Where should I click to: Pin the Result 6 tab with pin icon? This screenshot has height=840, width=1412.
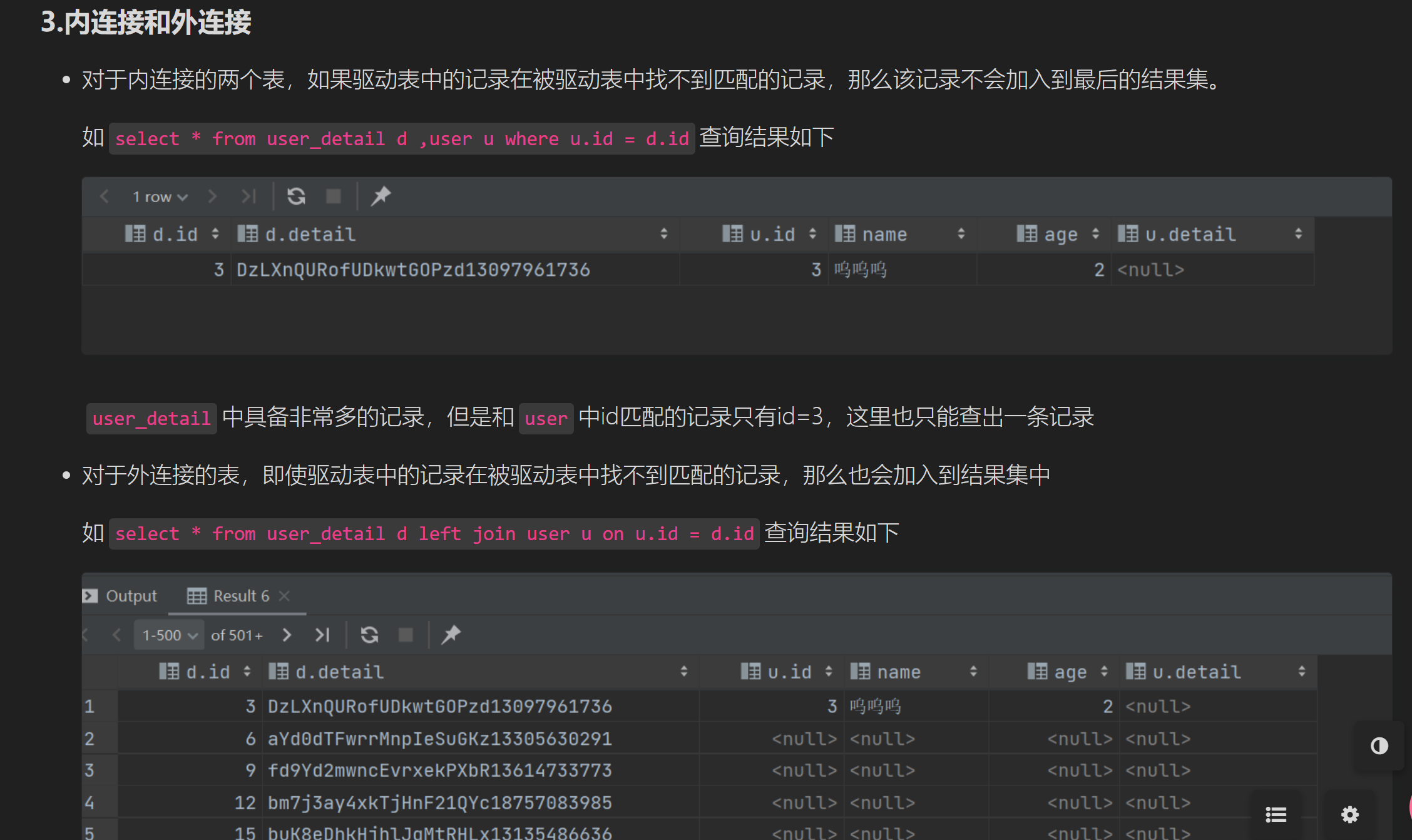(x=451, y=635)
